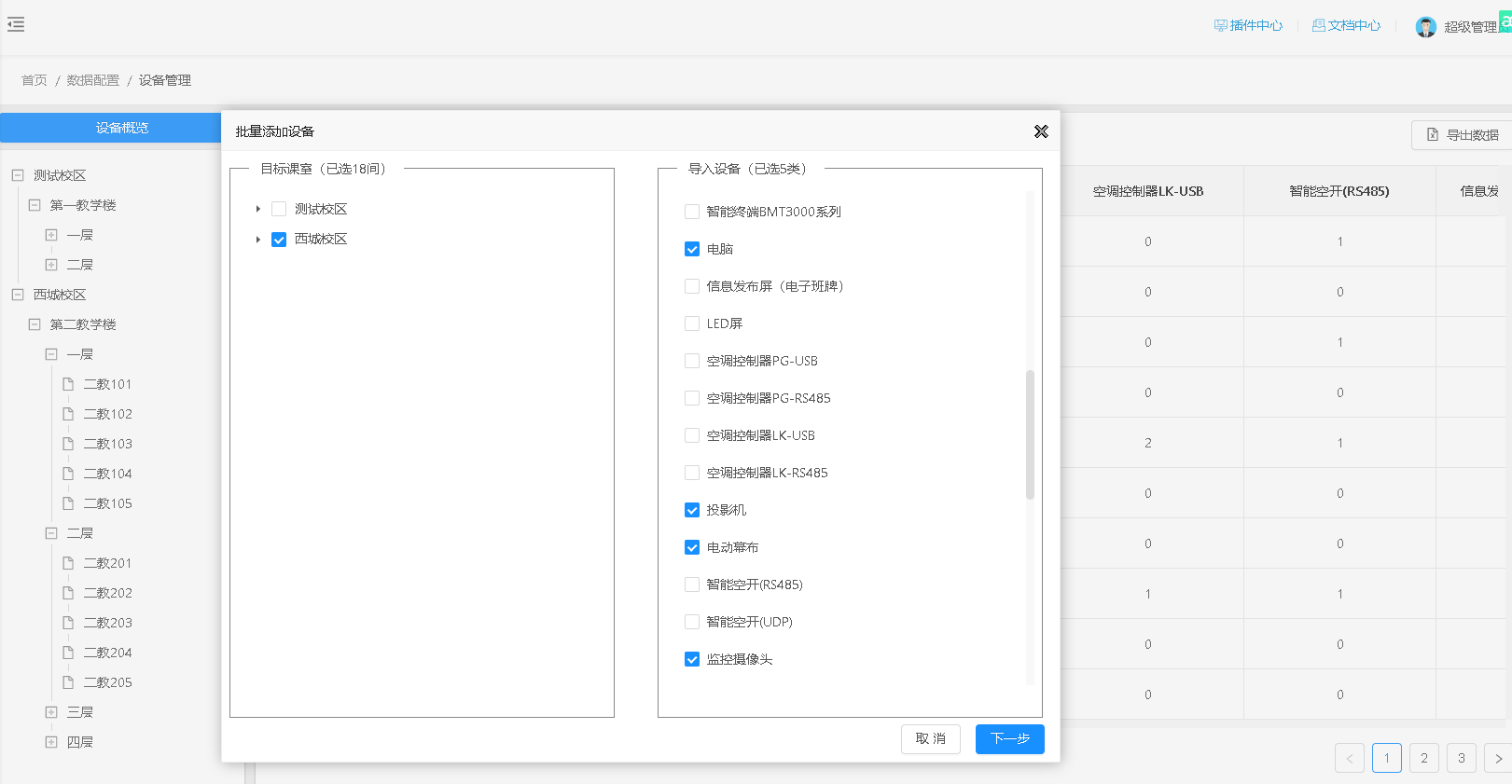Click the 导出数据 export button
This screenshot has width=1512, height=784.
coord(1463,135)
